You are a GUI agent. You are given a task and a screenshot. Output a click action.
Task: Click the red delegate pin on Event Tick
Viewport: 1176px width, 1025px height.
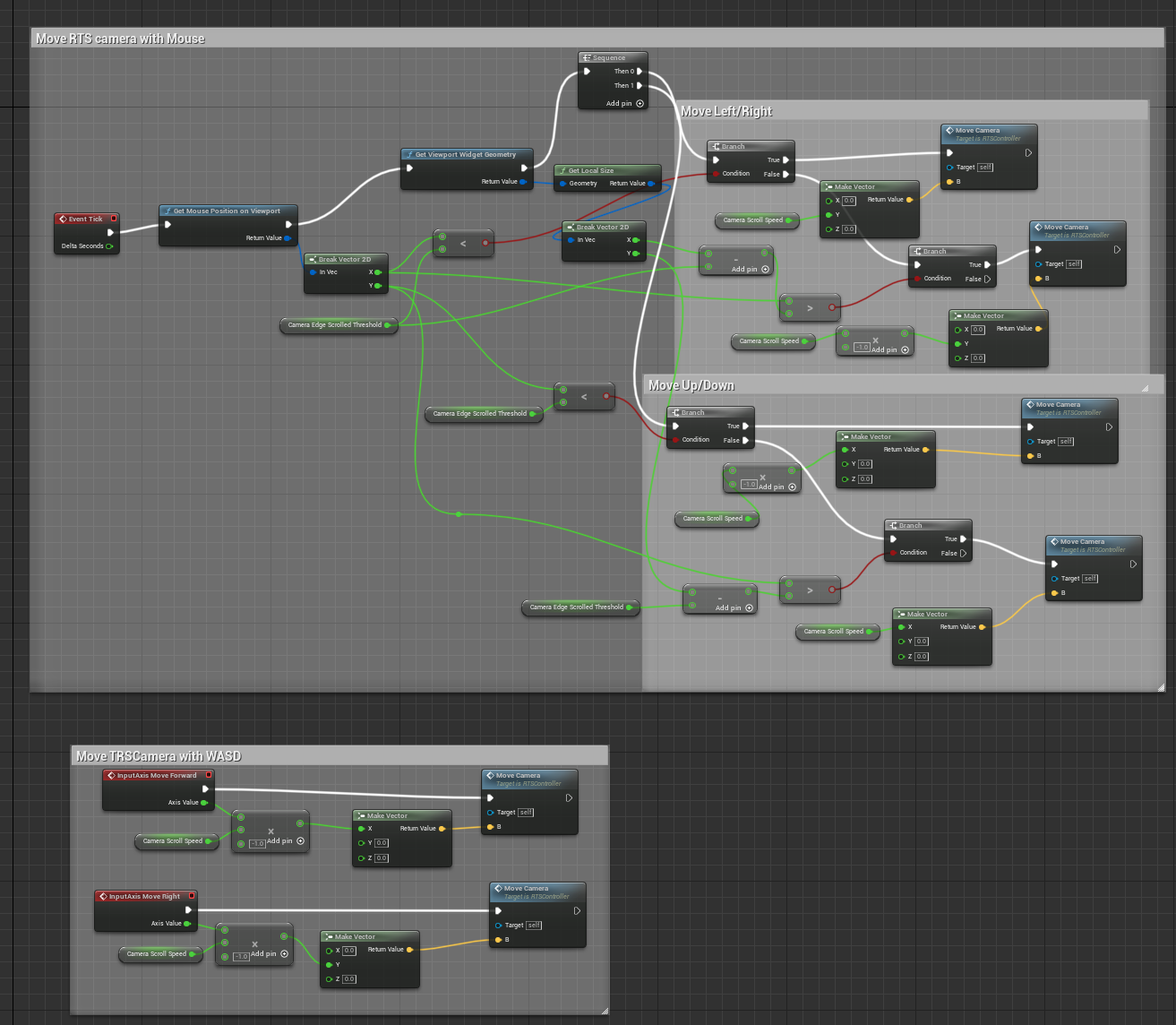(x=114, y=219)
